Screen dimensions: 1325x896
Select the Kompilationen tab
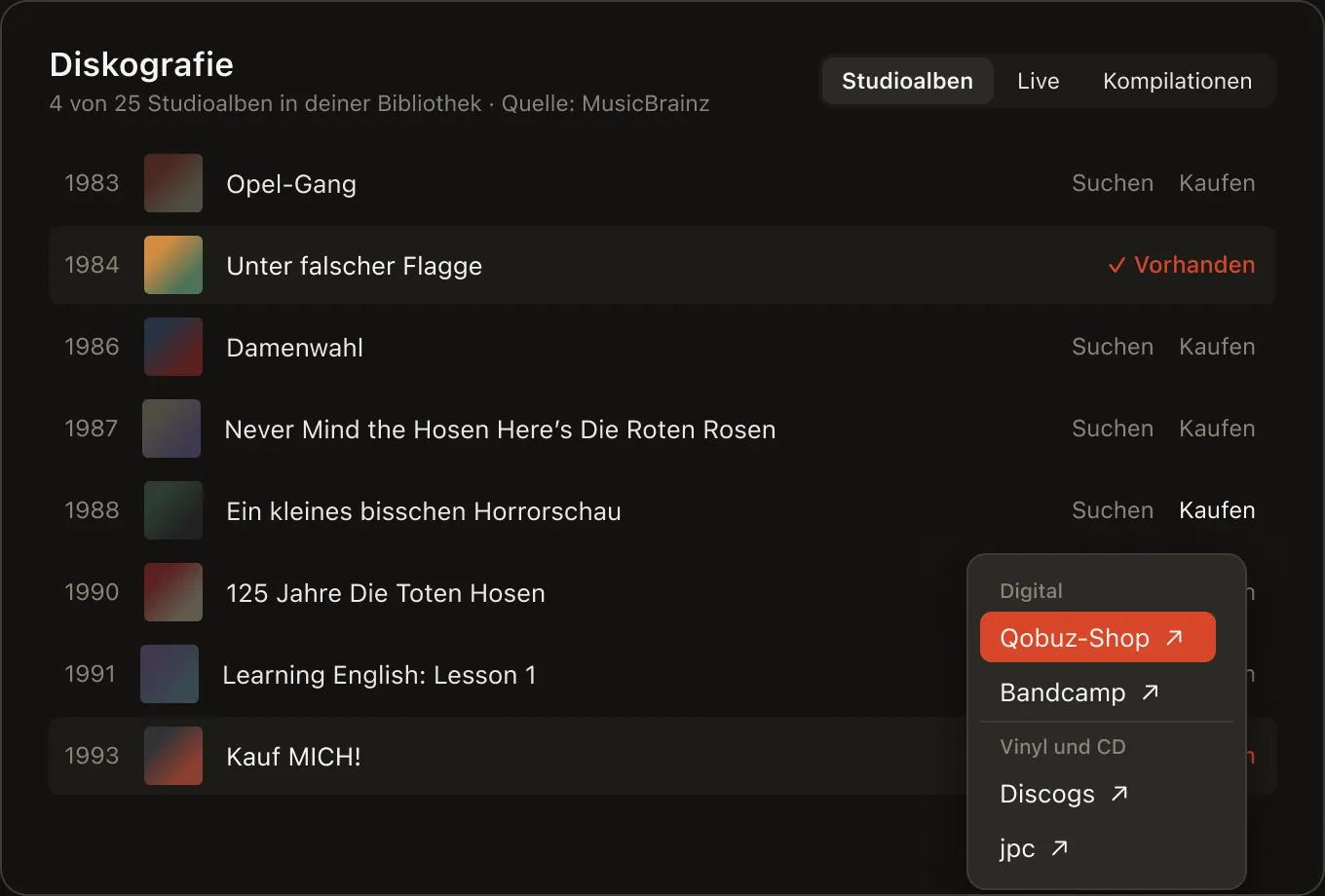(1177, 81)
